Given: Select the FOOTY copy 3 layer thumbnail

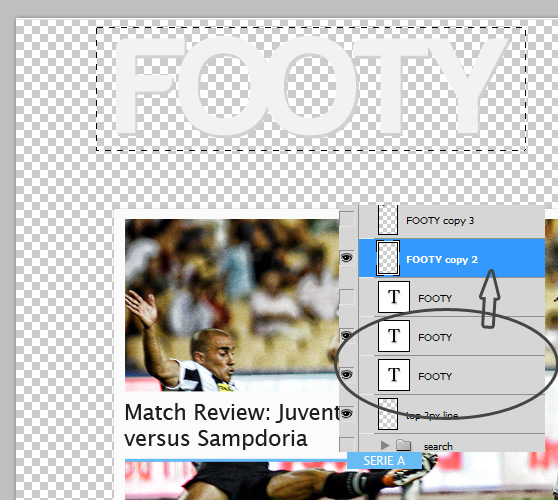Looking at the screenshot, I should [x=388, y=220].
